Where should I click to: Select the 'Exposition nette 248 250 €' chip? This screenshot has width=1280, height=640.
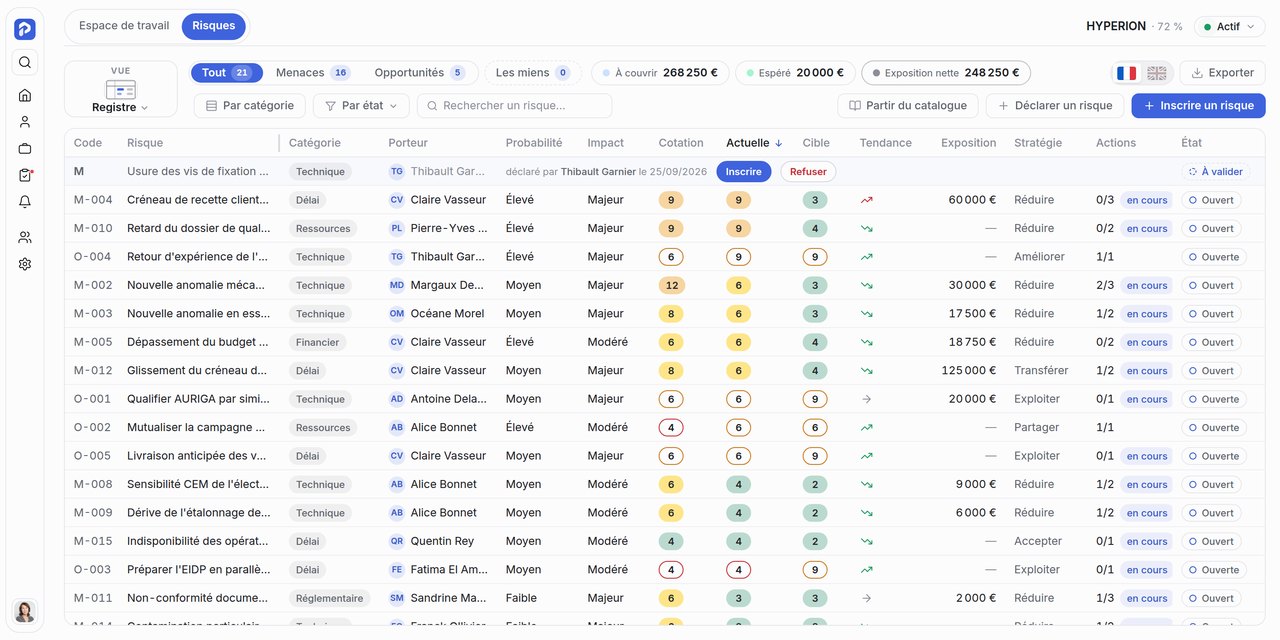(946, 73)
